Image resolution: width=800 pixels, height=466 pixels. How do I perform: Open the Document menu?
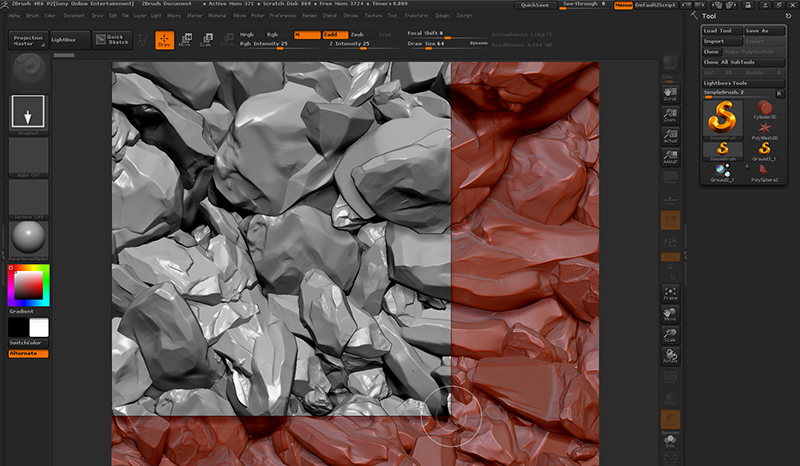click(x=74, y=16)
